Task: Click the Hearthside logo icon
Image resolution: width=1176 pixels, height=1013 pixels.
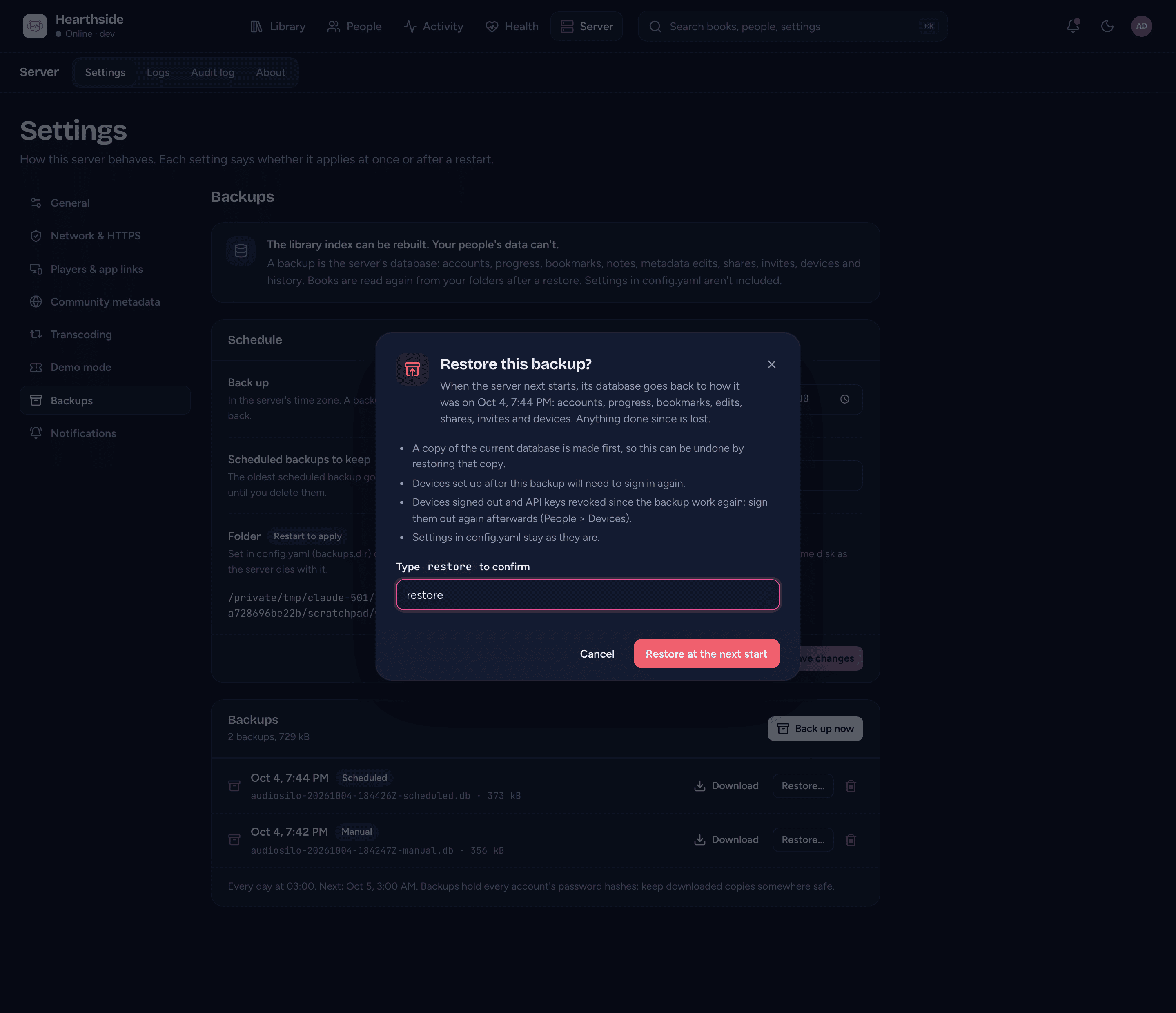Action: [35, 26]
